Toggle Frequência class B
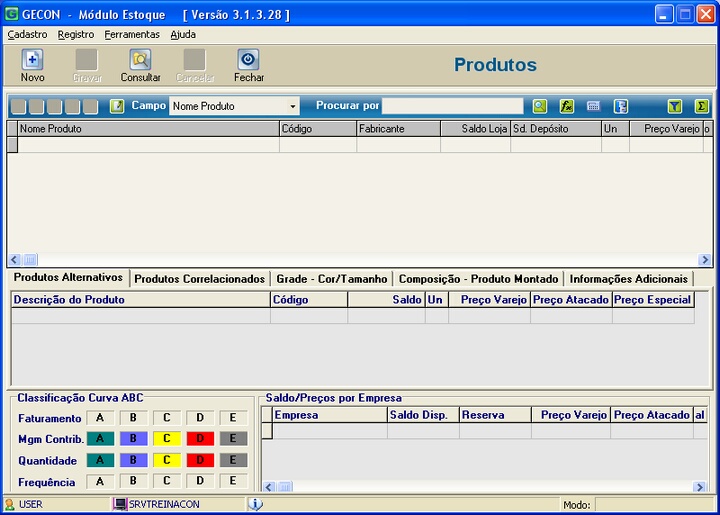The height and width of the screenshot is (515, 720). [x=133, y=481]
